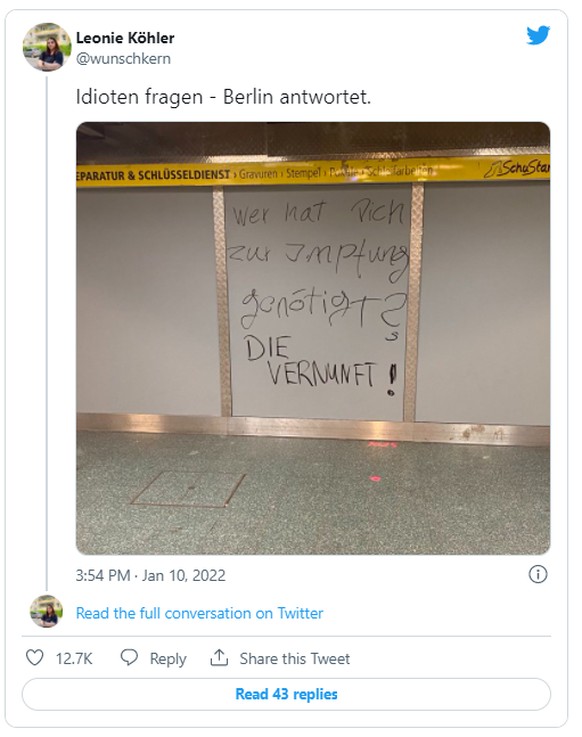Image resolution: width=582 pixels, height=737 pixels.
Task: Click the 3:54 PM Jan 10, 2022 timestamp
Action: pyautogui.click(x=151, y=575)
